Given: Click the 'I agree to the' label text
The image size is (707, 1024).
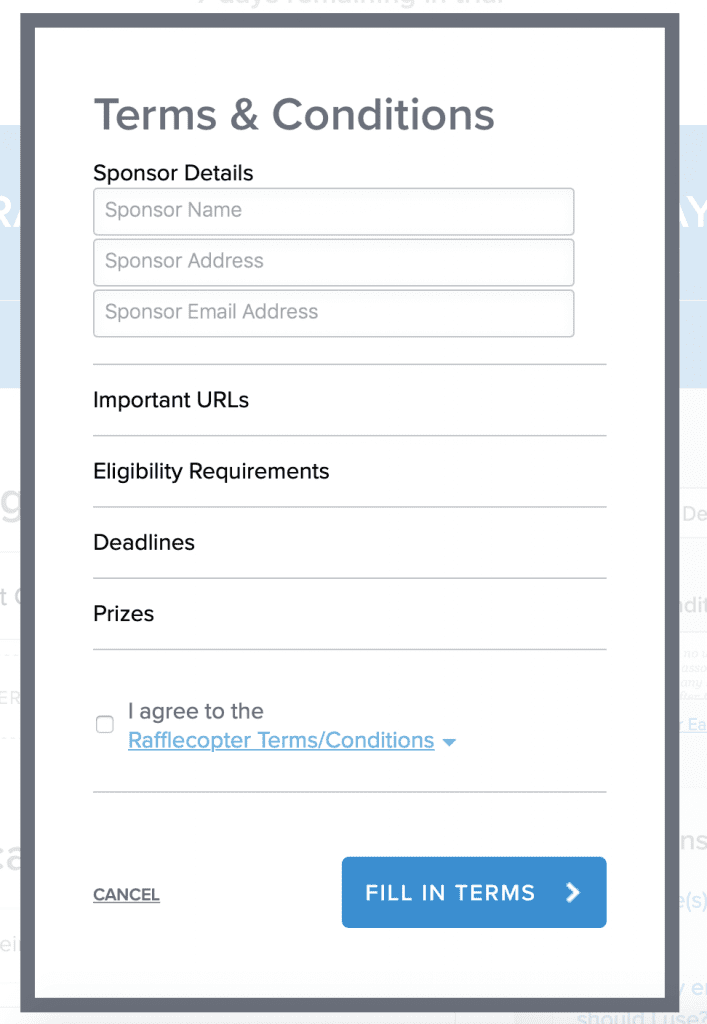Looking at the screenshot, I should coord(196,712).
